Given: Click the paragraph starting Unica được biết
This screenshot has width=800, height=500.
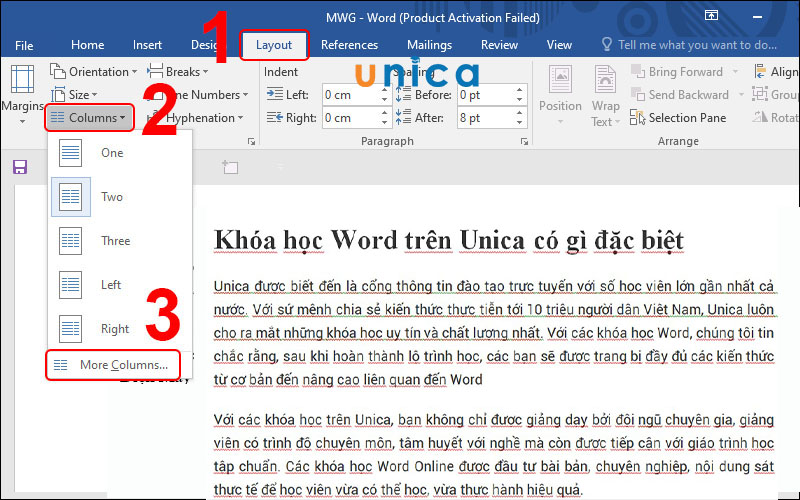Looking at the screenshot, I should click(x=494, y=333).
